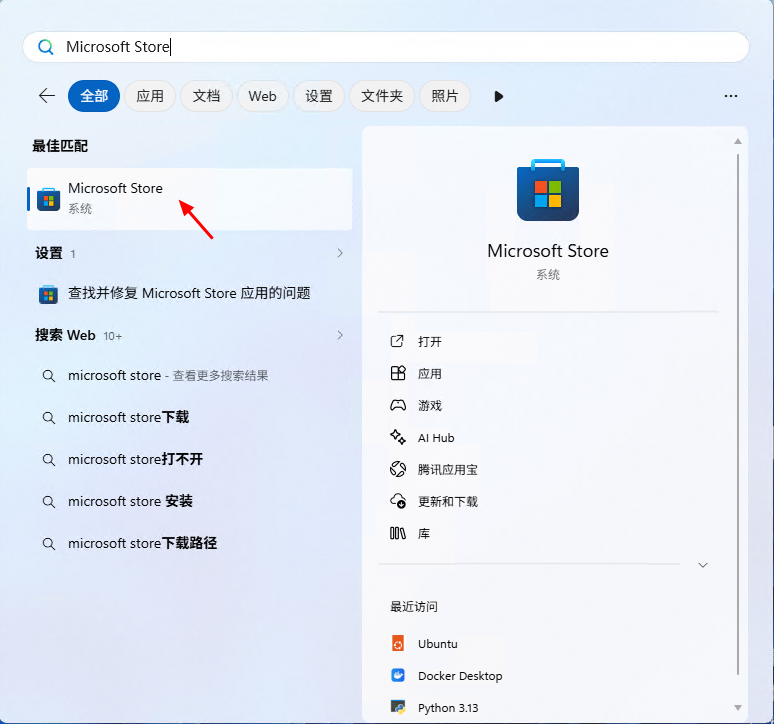The width and height of the screenshot is (774, 724).
Task: Show more filters with the play arrow
Action: coord(499,96)
